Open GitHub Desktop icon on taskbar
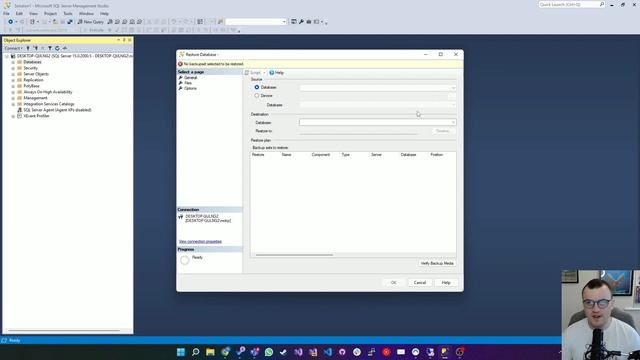 [342, 352]
